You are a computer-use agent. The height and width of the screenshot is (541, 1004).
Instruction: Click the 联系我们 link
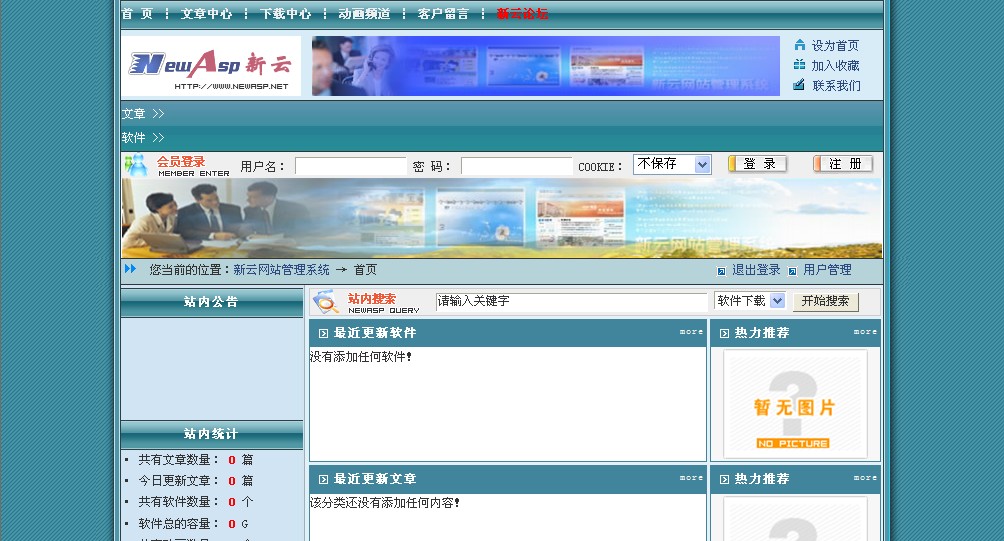pyautogui.click(x=836, y=85)
